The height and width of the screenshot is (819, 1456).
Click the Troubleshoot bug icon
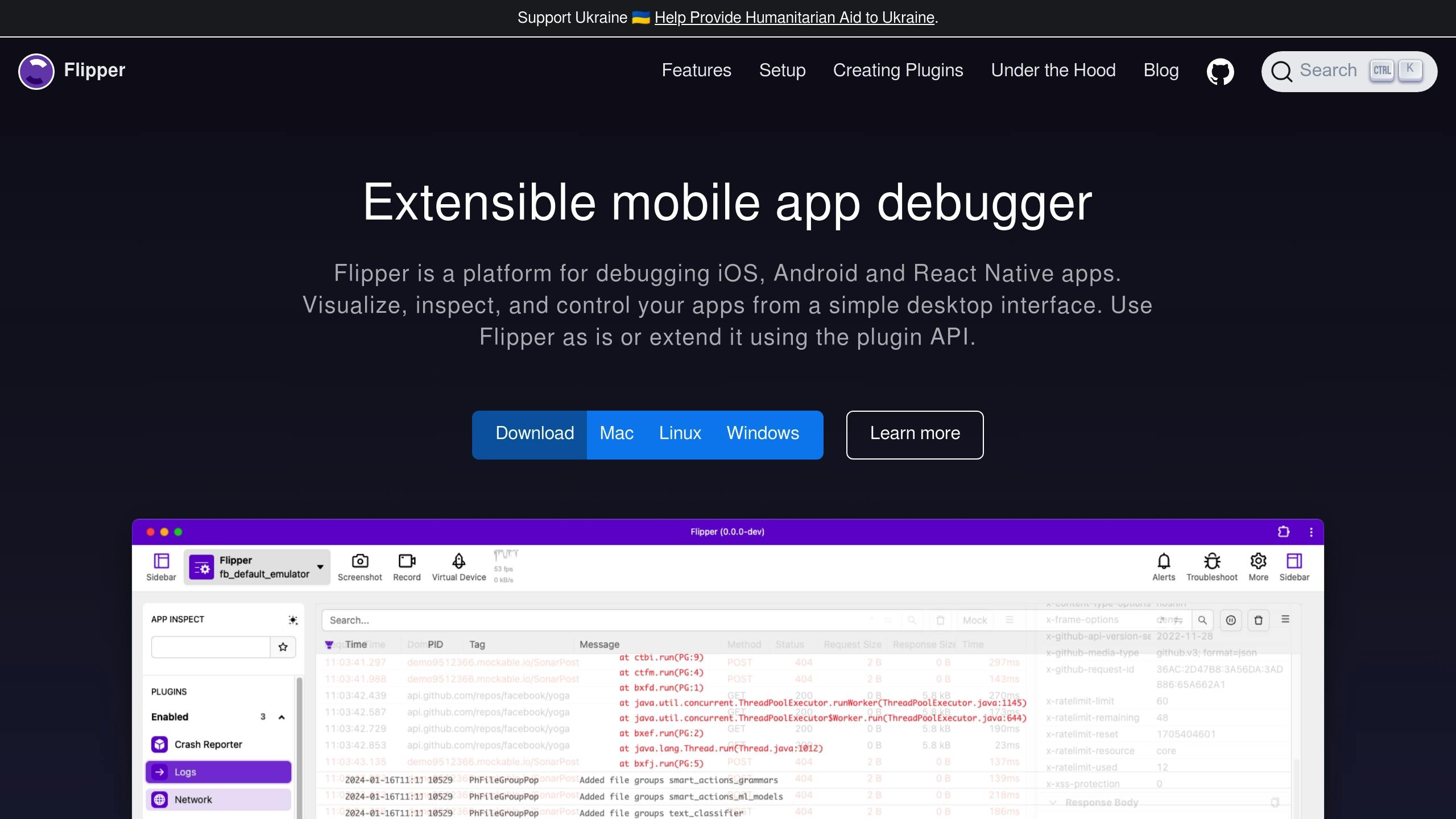pyautogui.click(x=1211, y=561)
